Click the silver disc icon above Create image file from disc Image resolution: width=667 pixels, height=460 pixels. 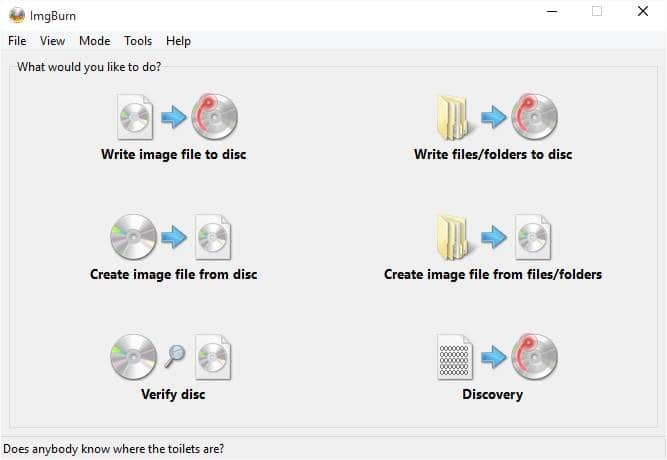coord(134,237)
